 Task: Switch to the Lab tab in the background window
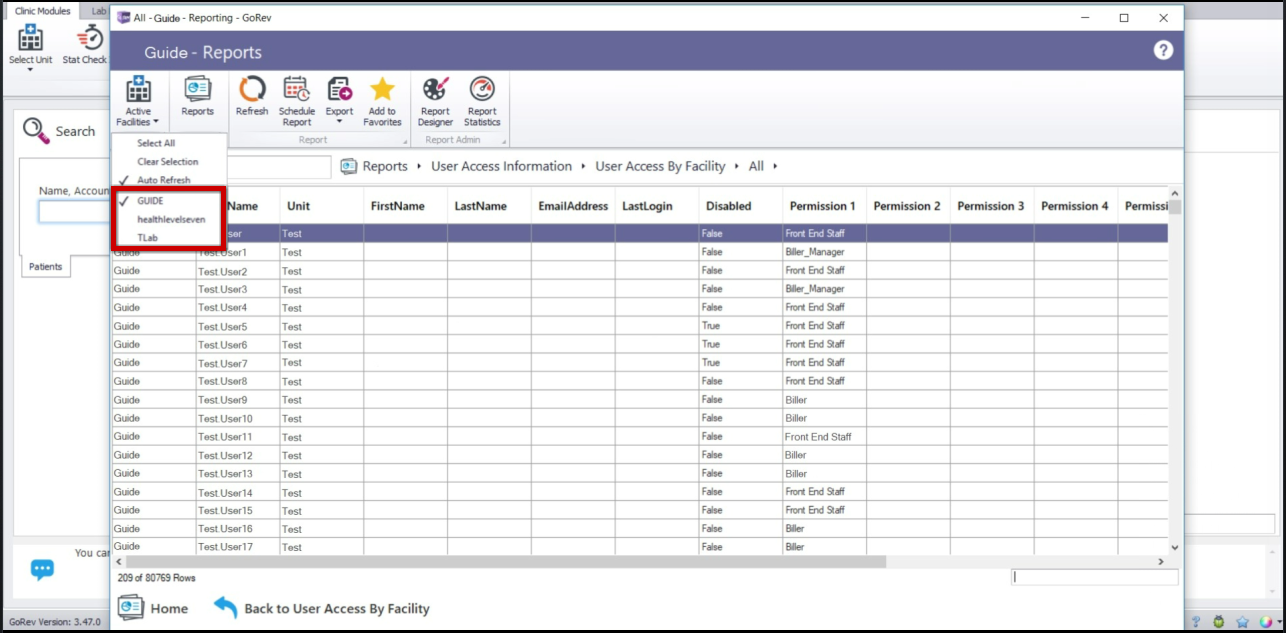click(x=96, y=11)
